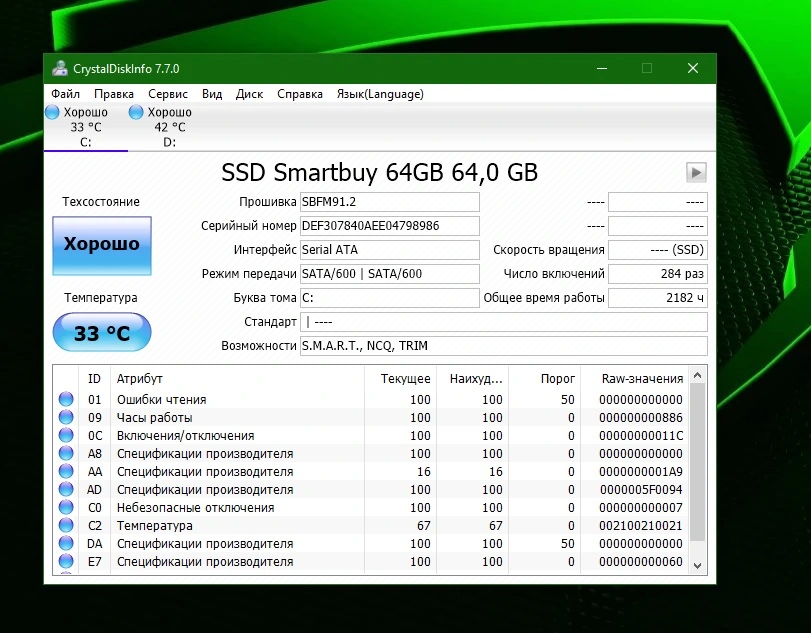Viewport: 811px width, 633px height.
Task: Select the Часы работы attribute row
Action: tap(371, 417)
